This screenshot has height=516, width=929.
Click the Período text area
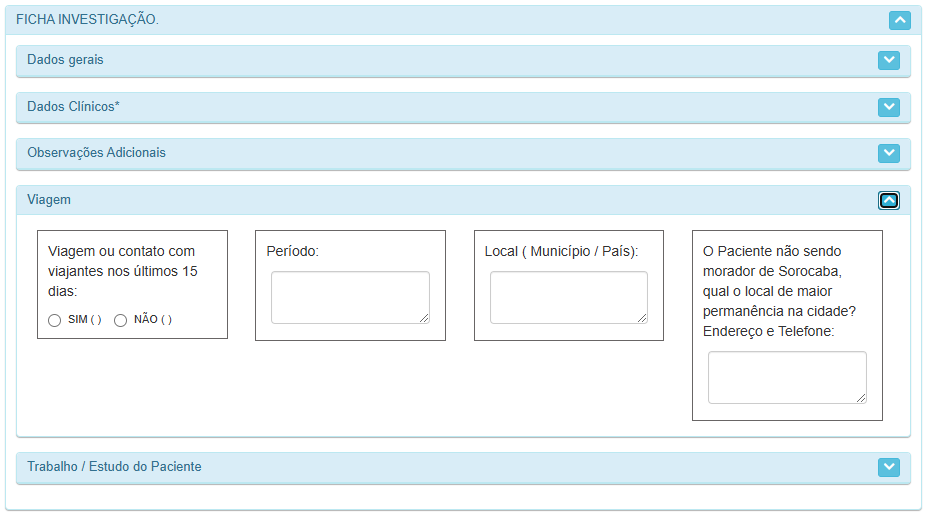[350, 297]
